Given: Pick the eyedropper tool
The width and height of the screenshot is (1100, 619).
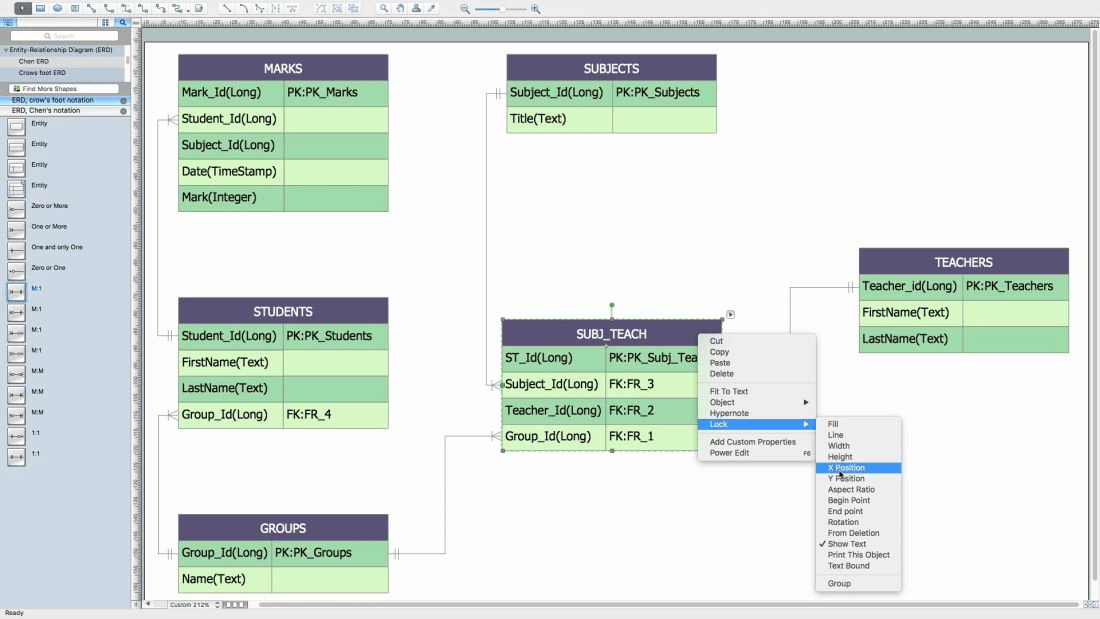Looking at the screenshot, I should coord(433,8).
